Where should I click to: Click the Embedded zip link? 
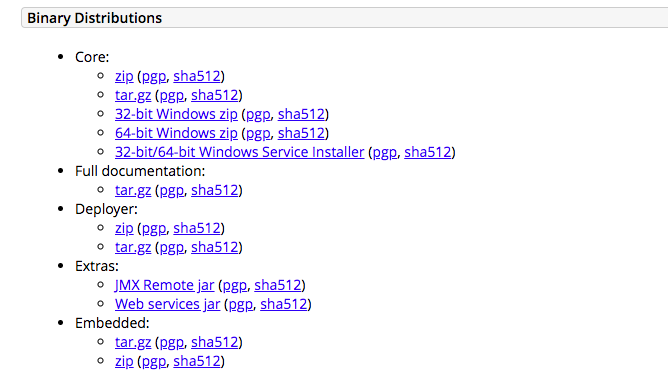124,361
